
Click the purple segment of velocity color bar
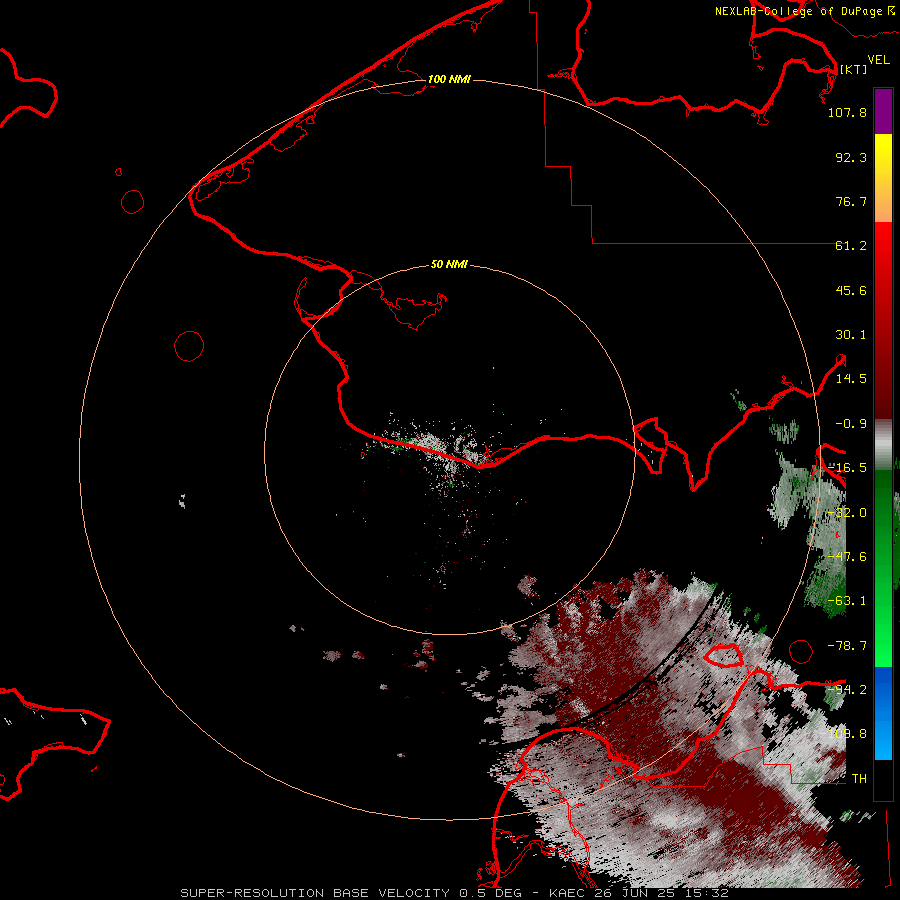coord(883,111)
